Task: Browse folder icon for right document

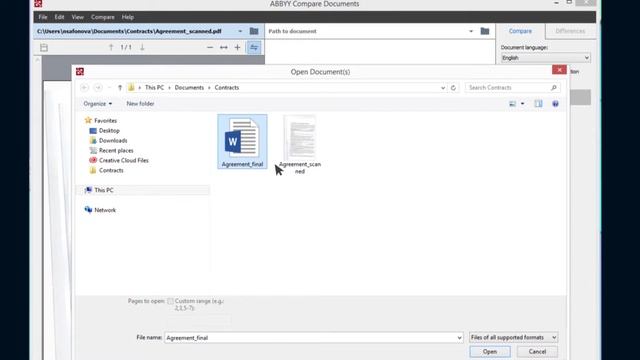Action: click(x=484, y=31)
